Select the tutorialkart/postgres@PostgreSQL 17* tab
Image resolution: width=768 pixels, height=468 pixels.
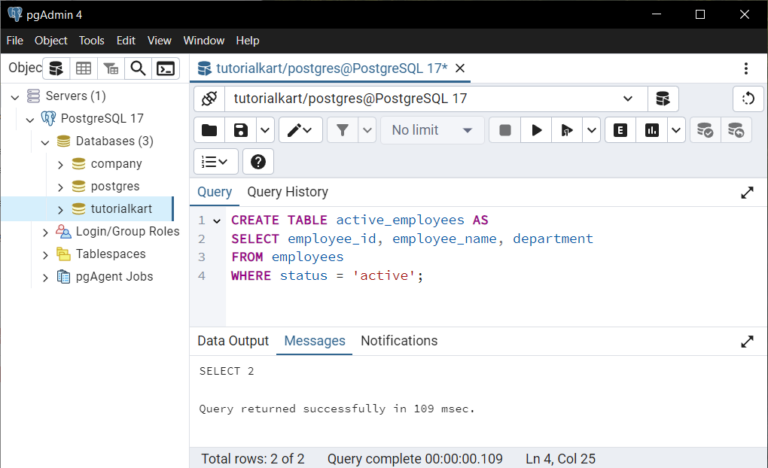pyautogui.click(x=332, y=68)
